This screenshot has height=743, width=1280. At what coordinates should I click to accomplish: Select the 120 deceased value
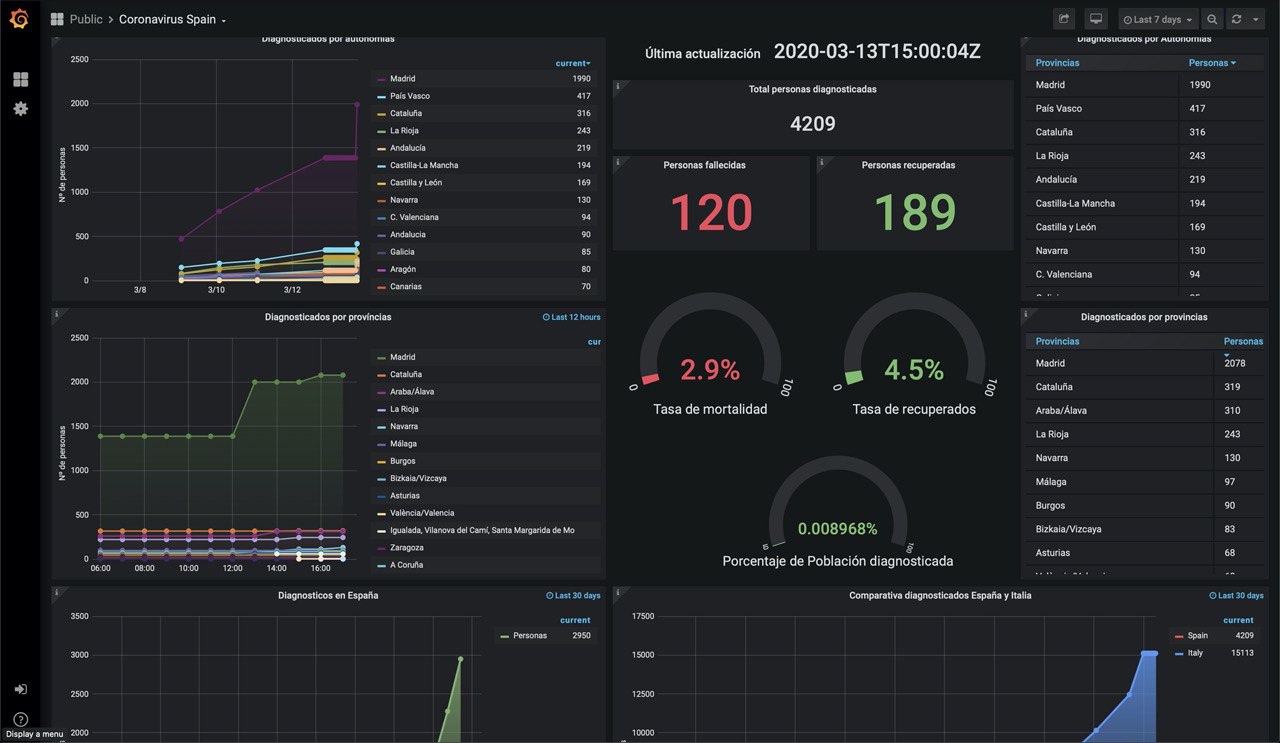click(x=711, y=212)
